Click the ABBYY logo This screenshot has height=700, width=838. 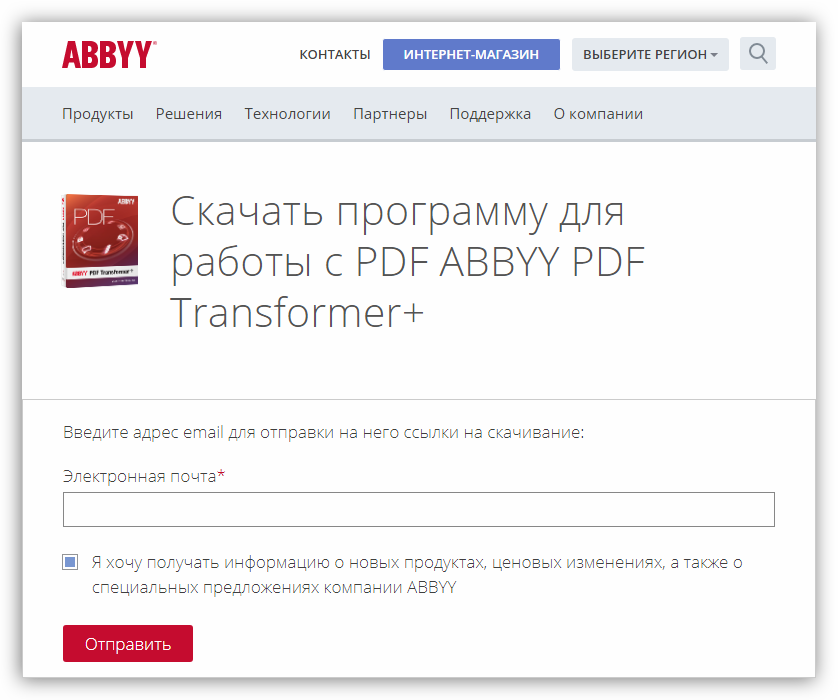pos(109,54)
